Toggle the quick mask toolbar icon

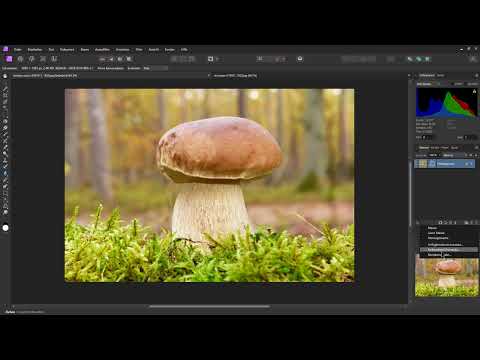211,59
